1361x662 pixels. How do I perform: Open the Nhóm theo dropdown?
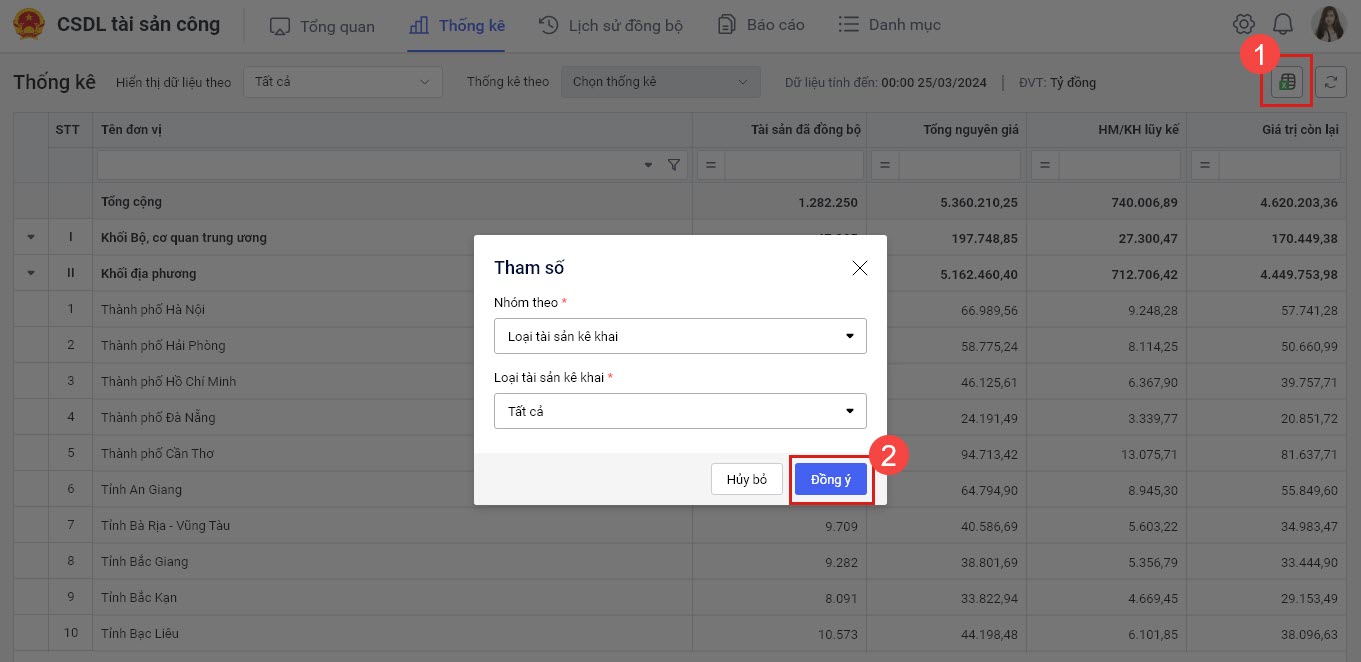[680, 336]
